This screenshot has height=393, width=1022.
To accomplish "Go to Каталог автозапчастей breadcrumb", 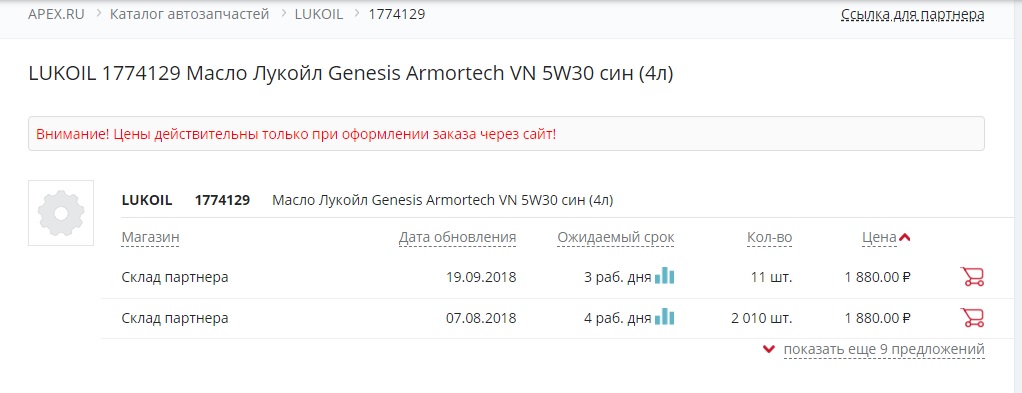I will pyautogui.click(x=190, y=14).
